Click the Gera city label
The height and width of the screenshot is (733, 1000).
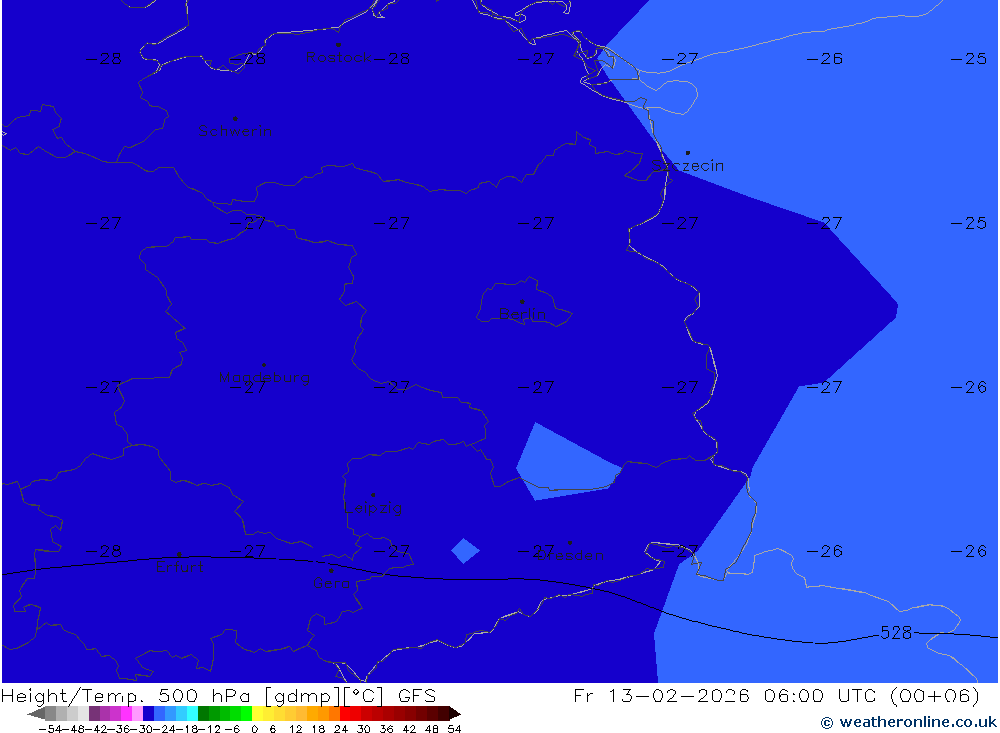click(331, 582)
